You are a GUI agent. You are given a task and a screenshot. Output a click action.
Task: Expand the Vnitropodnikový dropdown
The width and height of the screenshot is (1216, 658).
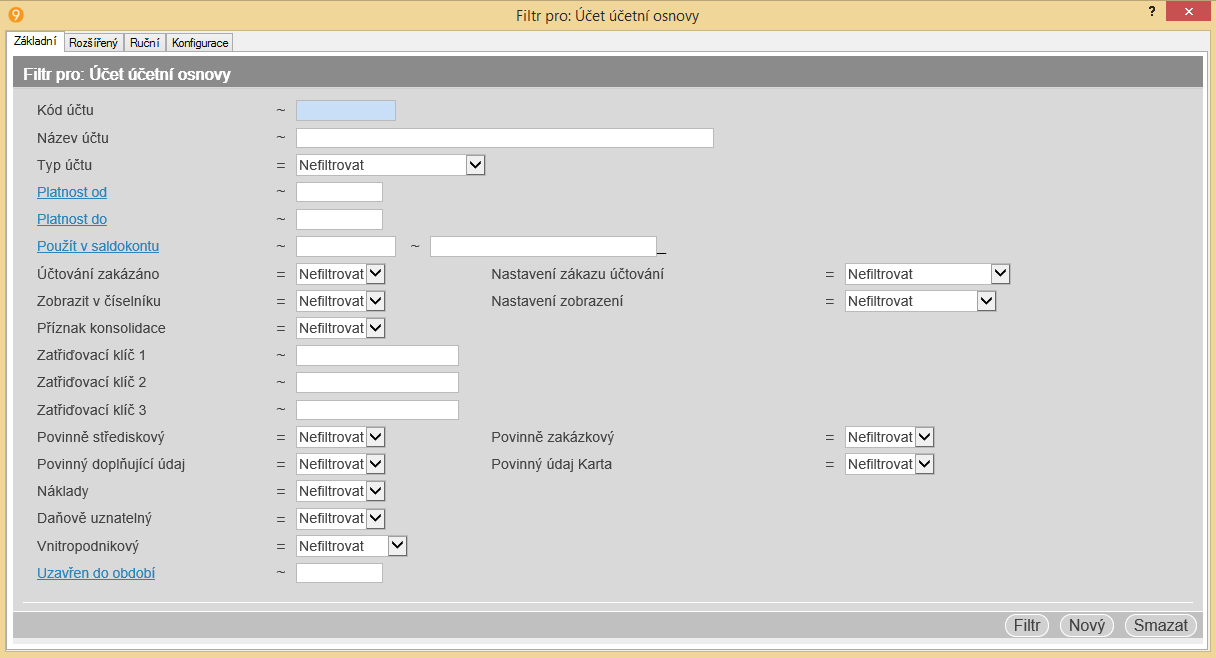352,546
